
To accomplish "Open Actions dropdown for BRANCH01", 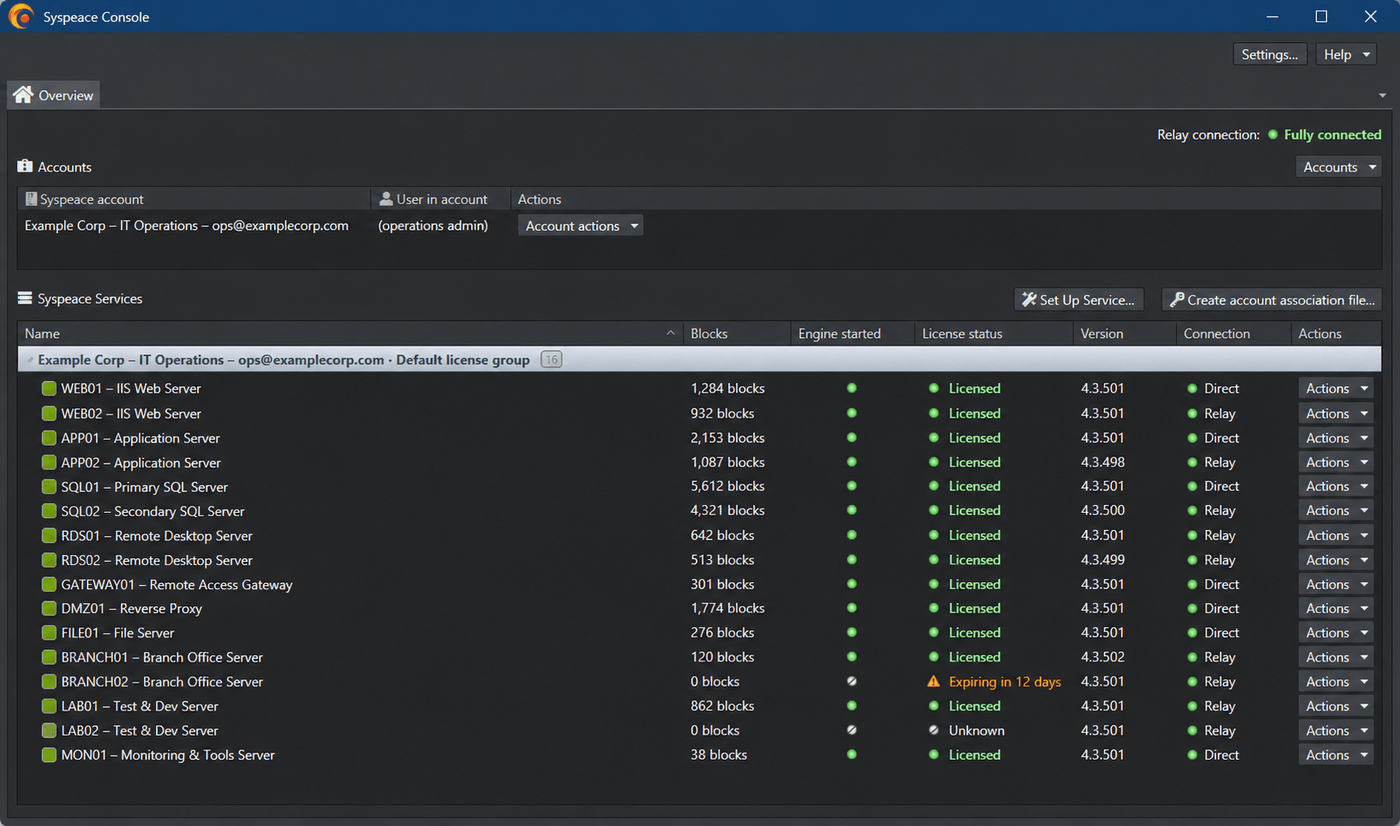I will (x=1335, y=657).
